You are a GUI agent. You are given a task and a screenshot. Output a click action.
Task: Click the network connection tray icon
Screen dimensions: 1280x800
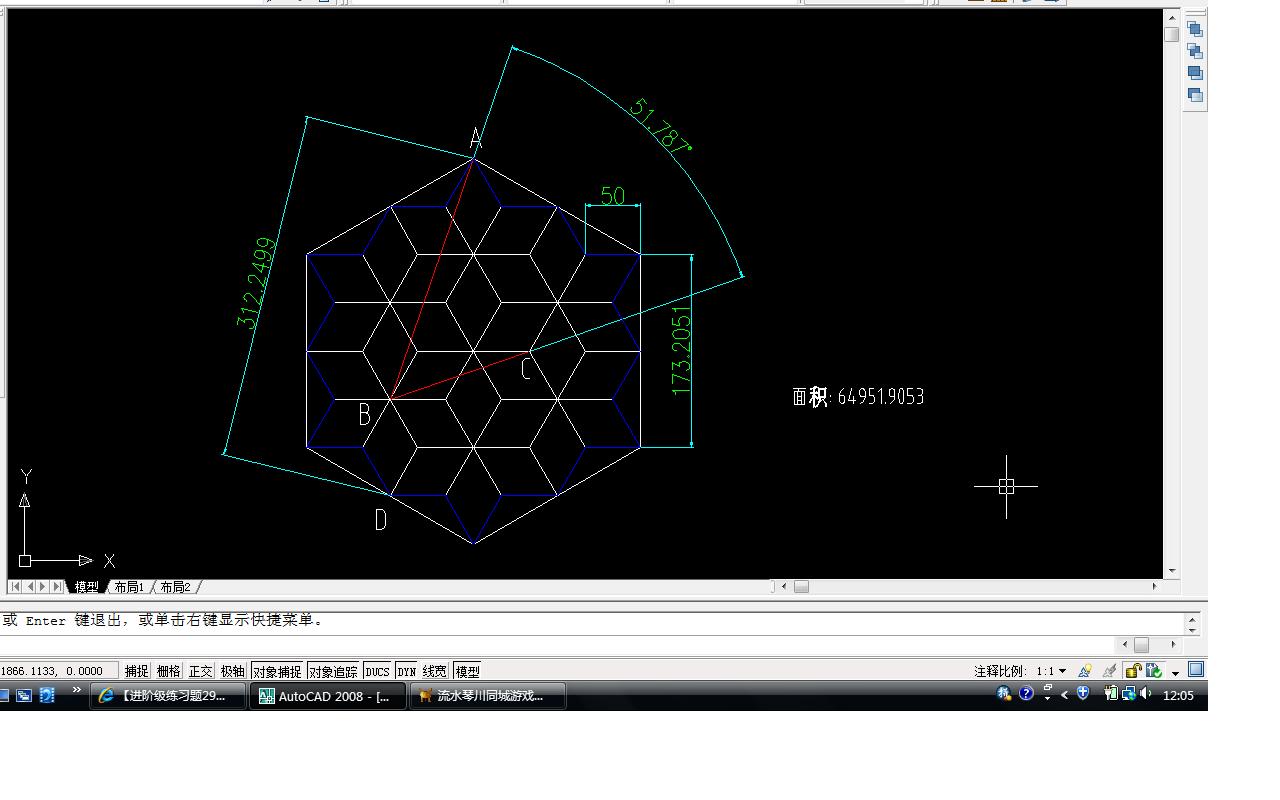[1129, 694]
